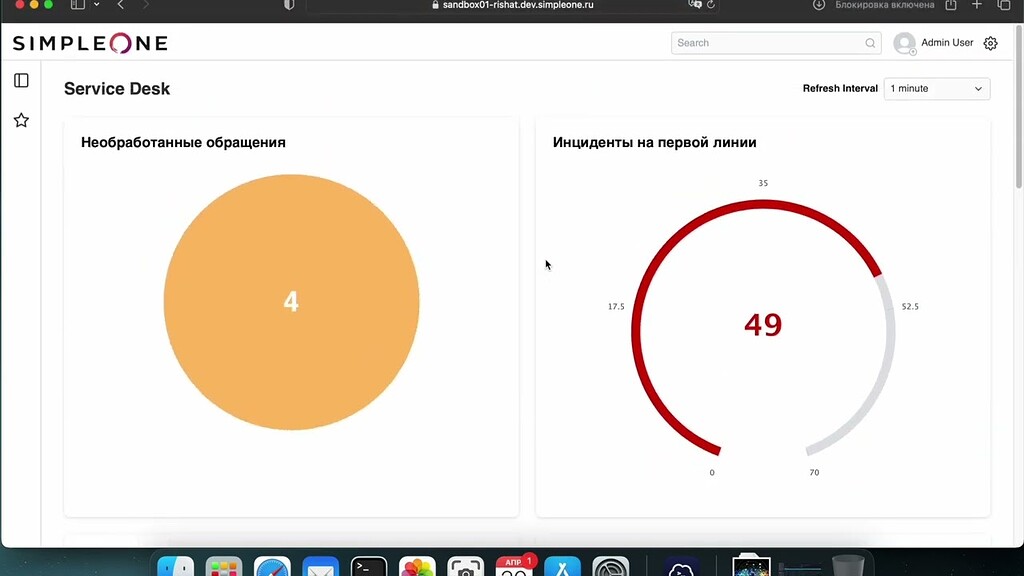The height and width of the screenshot is (576, 1024).
Task: Toggle the left sidebar panel
Action: pos(21,81)
